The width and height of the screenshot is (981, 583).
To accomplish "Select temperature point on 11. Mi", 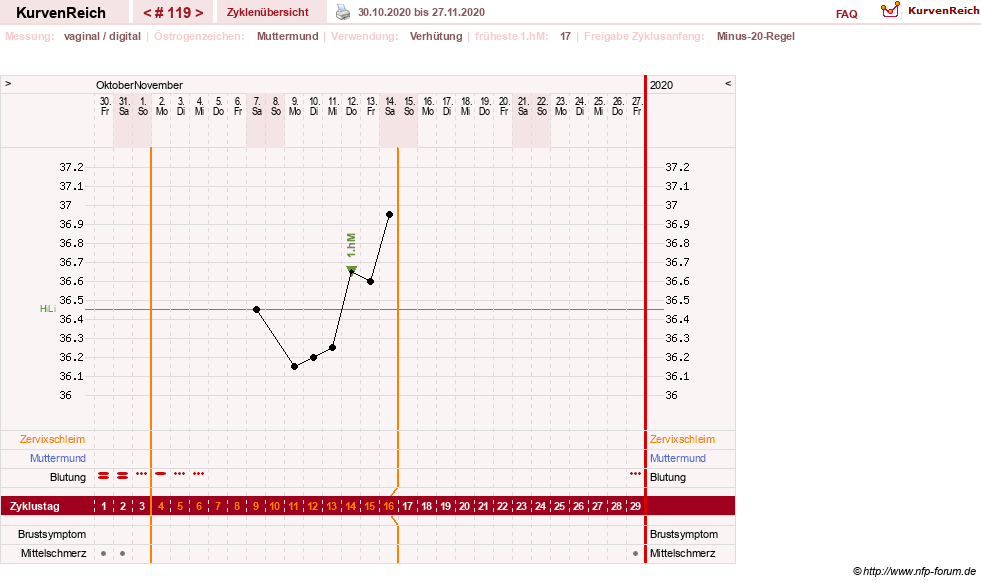I will click(333, 348).
